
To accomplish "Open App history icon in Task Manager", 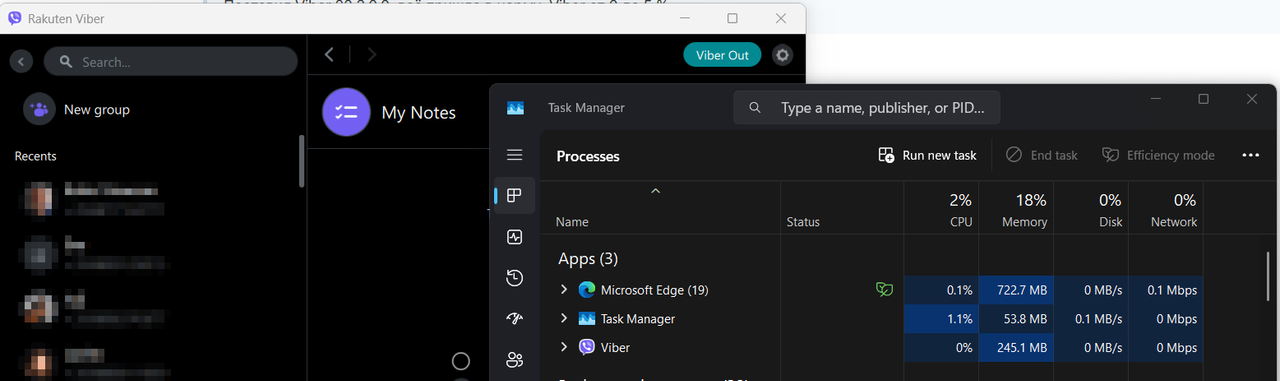I will coord(515,278).
